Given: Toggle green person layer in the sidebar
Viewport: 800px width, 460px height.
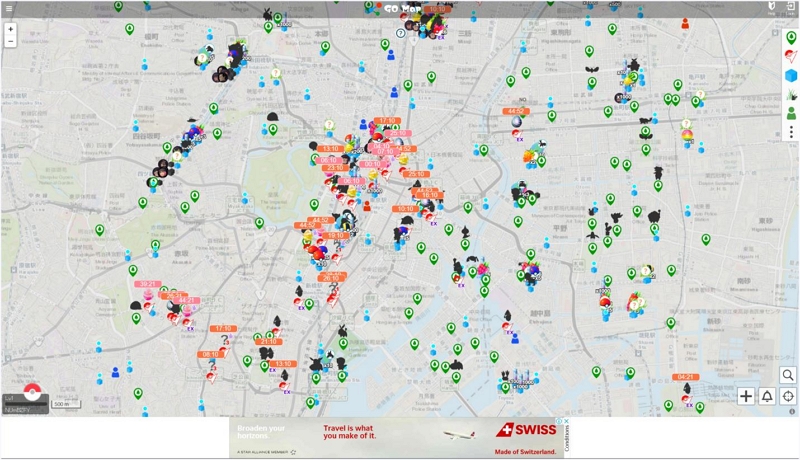Looking at the screenshot, I should (791, 113).
